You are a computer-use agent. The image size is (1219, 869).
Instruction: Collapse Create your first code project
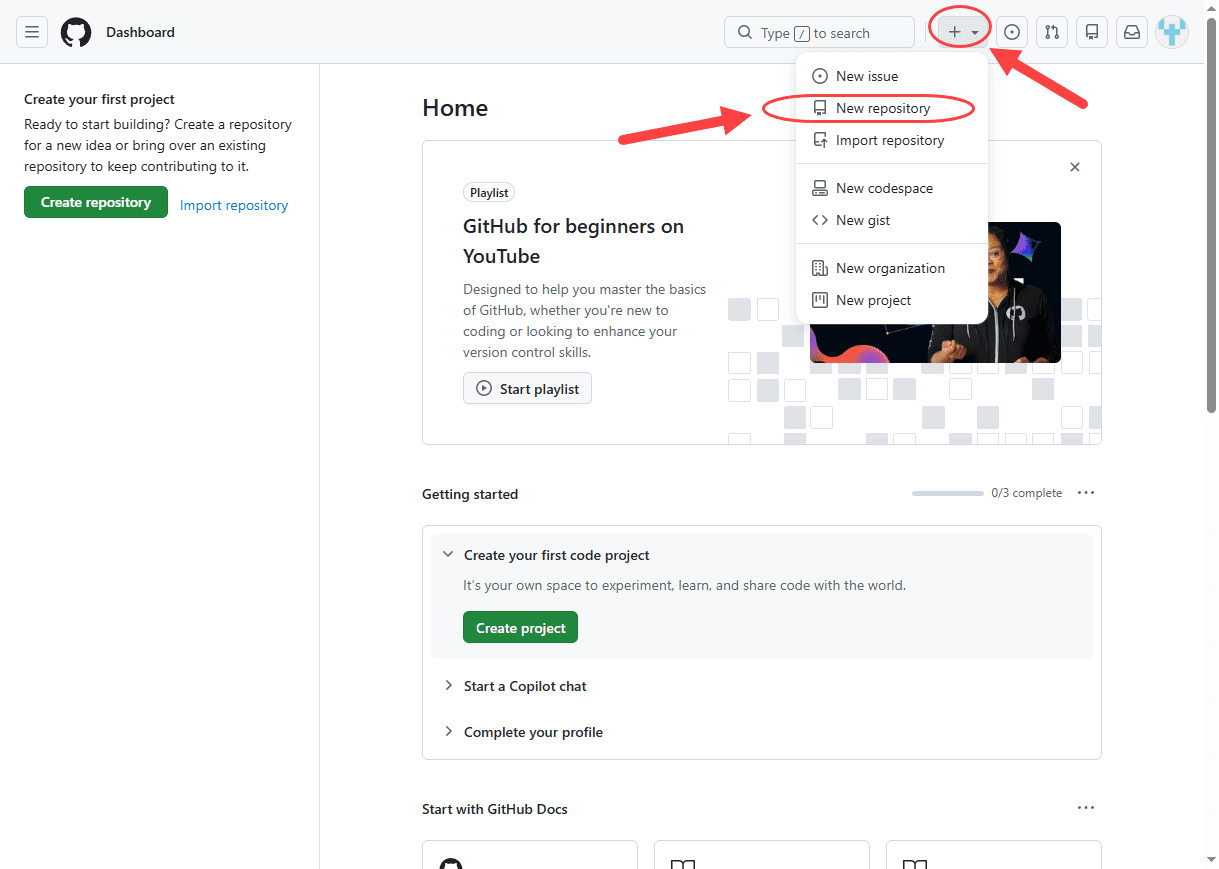[x=448, y=554]
